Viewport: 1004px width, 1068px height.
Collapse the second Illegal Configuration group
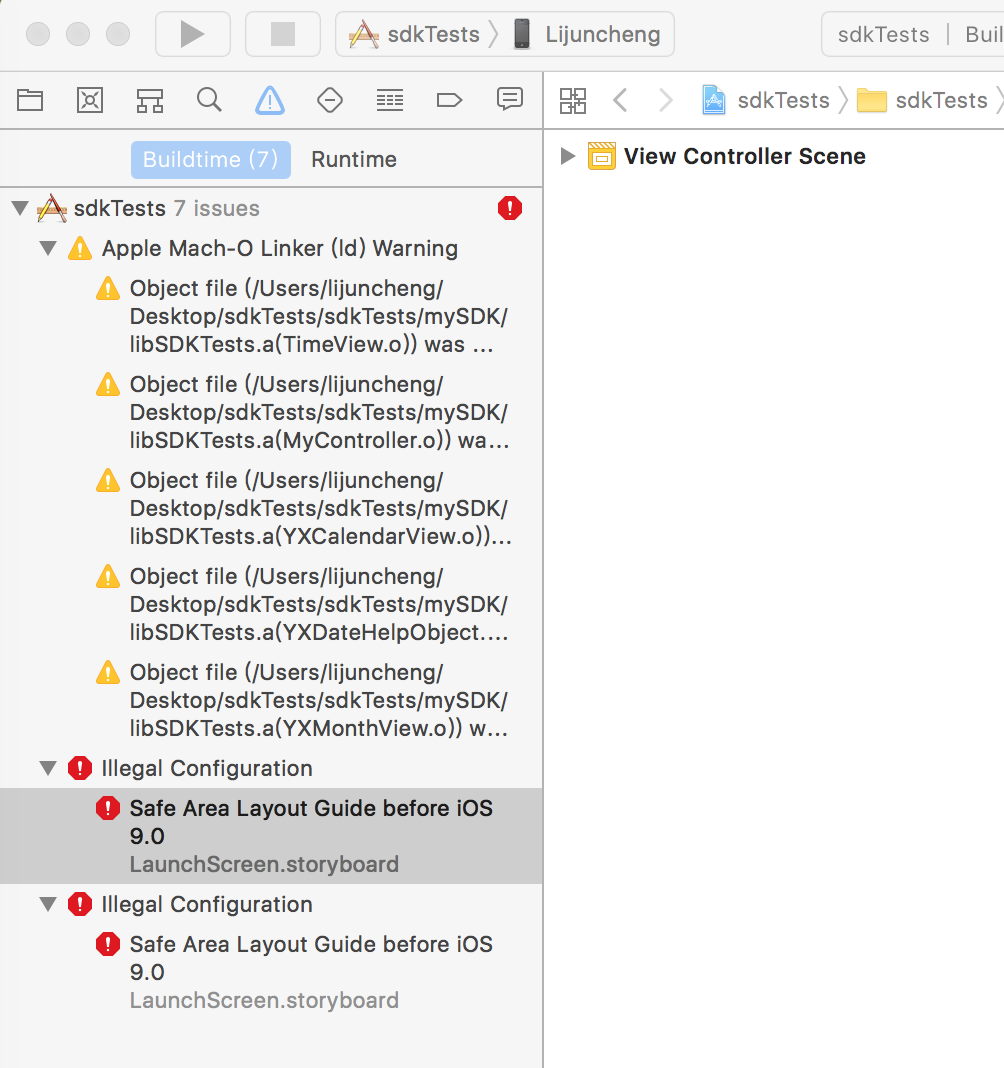48,905
